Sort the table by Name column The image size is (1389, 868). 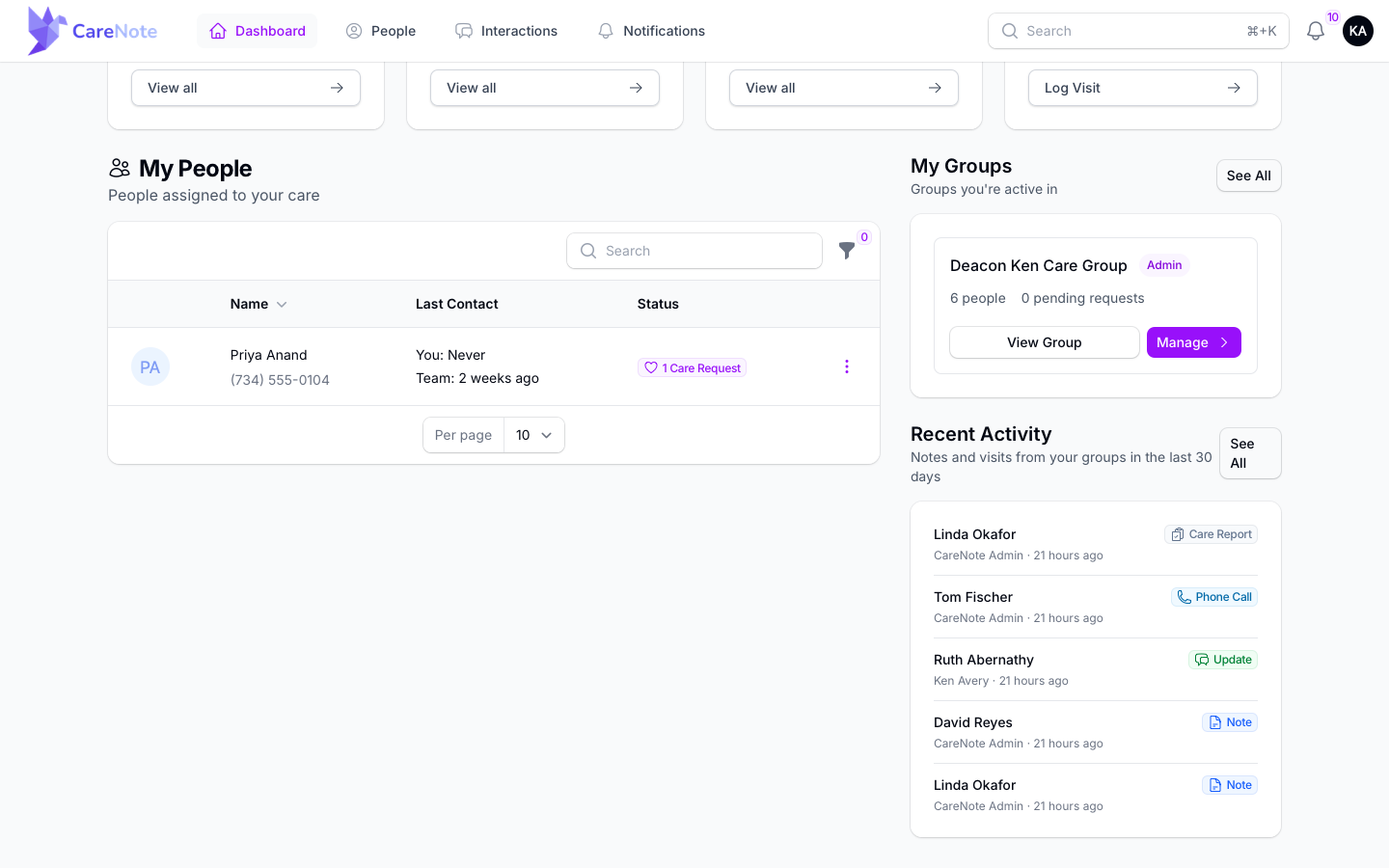pyautogui.click(x=259, y=304)
